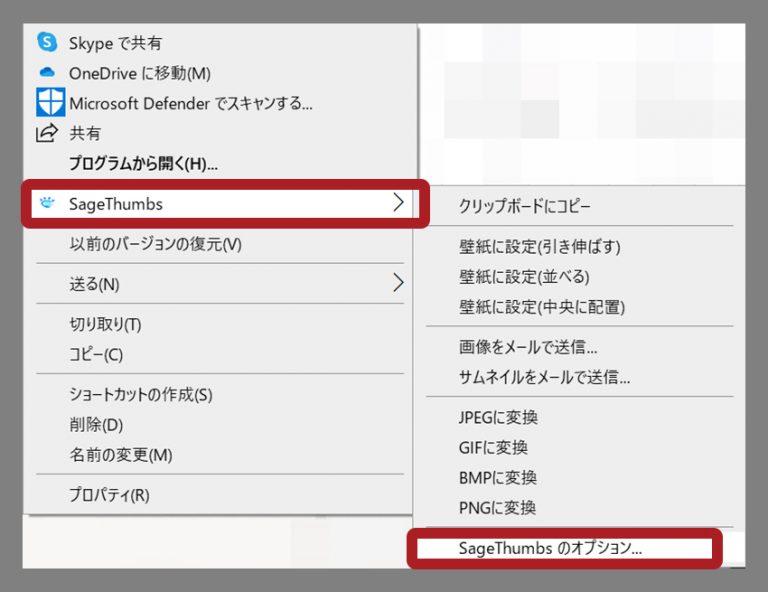Expand the SageThumbs submenu arrow

399,202
